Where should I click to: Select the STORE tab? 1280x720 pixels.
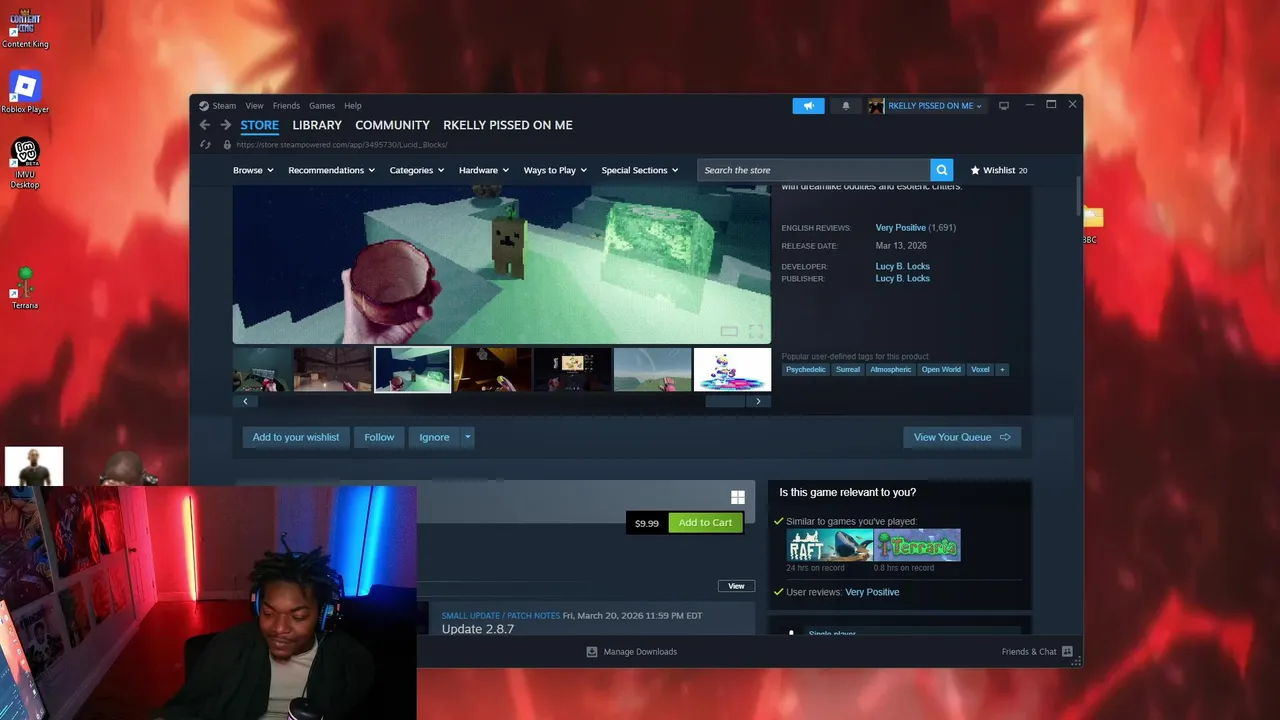[x=259, y=125]
